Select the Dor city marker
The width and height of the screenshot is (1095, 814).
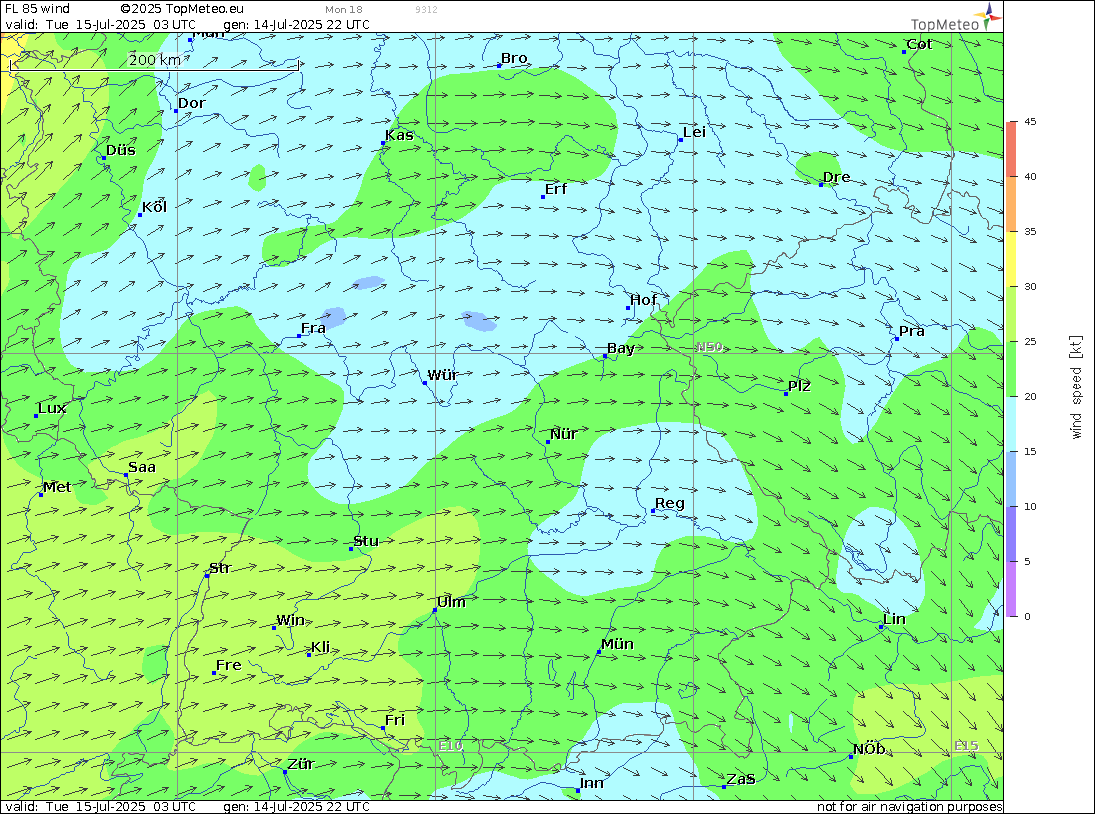[176, 111]
